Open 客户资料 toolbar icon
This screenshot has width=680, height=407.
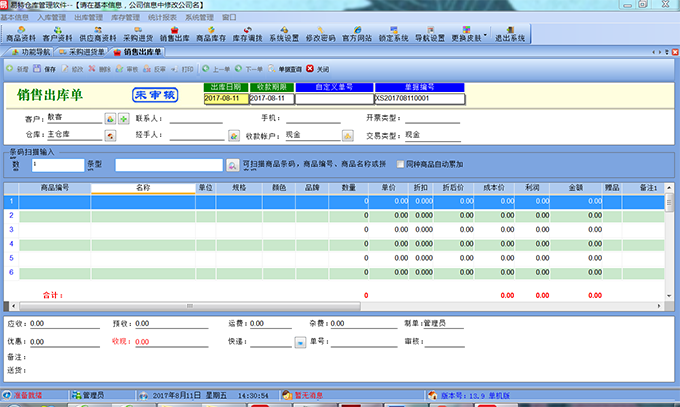pos(57,34)
